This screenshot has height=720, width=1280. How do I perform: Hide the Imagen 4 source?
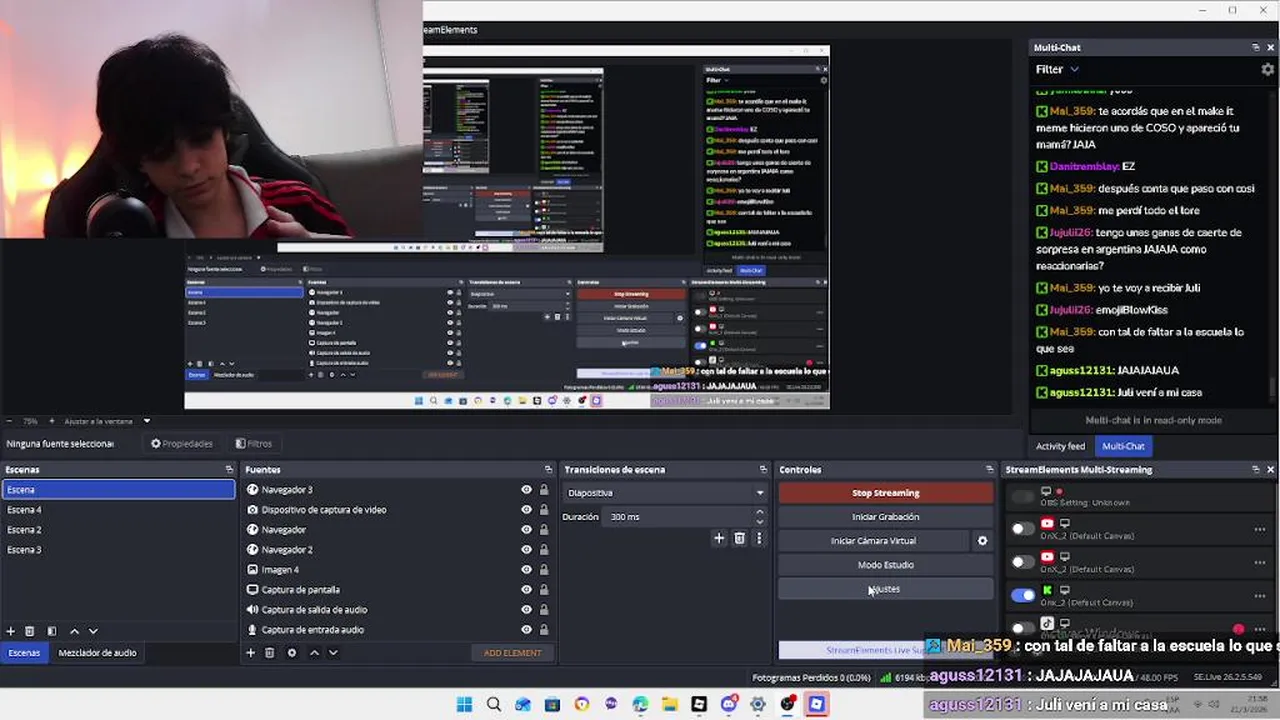pyautogui.click(x=526, y=570)
